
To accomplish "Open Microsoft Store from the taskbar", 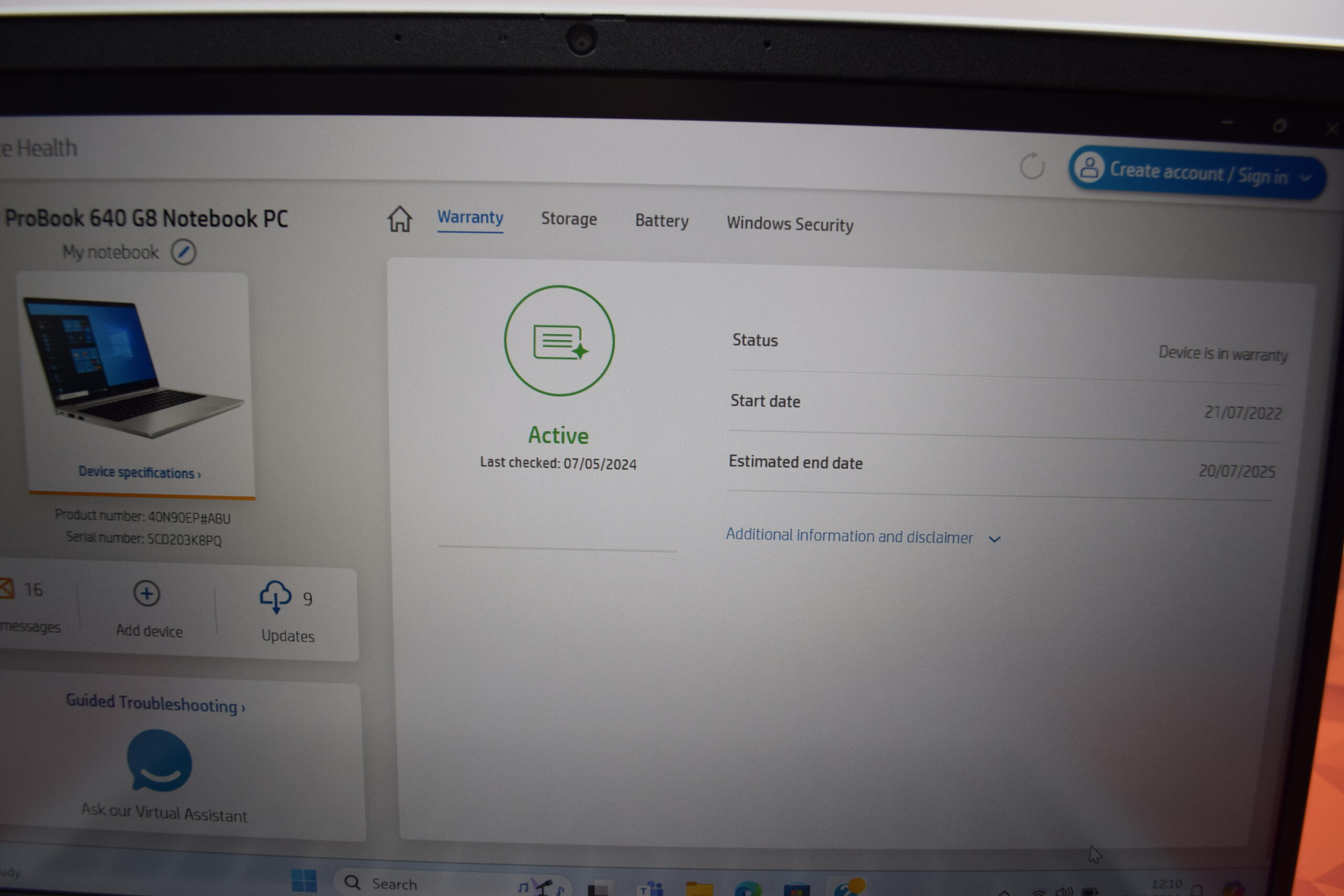I will click(x=796, y=890).
